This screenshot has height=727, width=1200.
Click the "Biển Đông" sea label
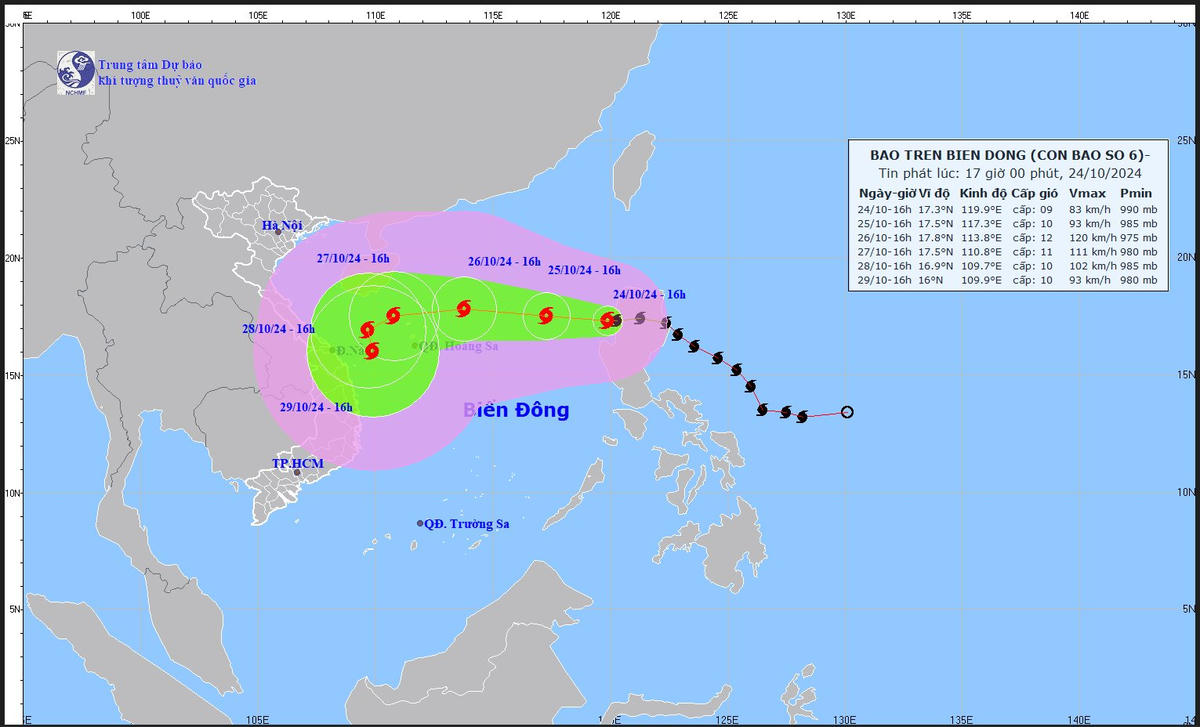tap(516, 410)
